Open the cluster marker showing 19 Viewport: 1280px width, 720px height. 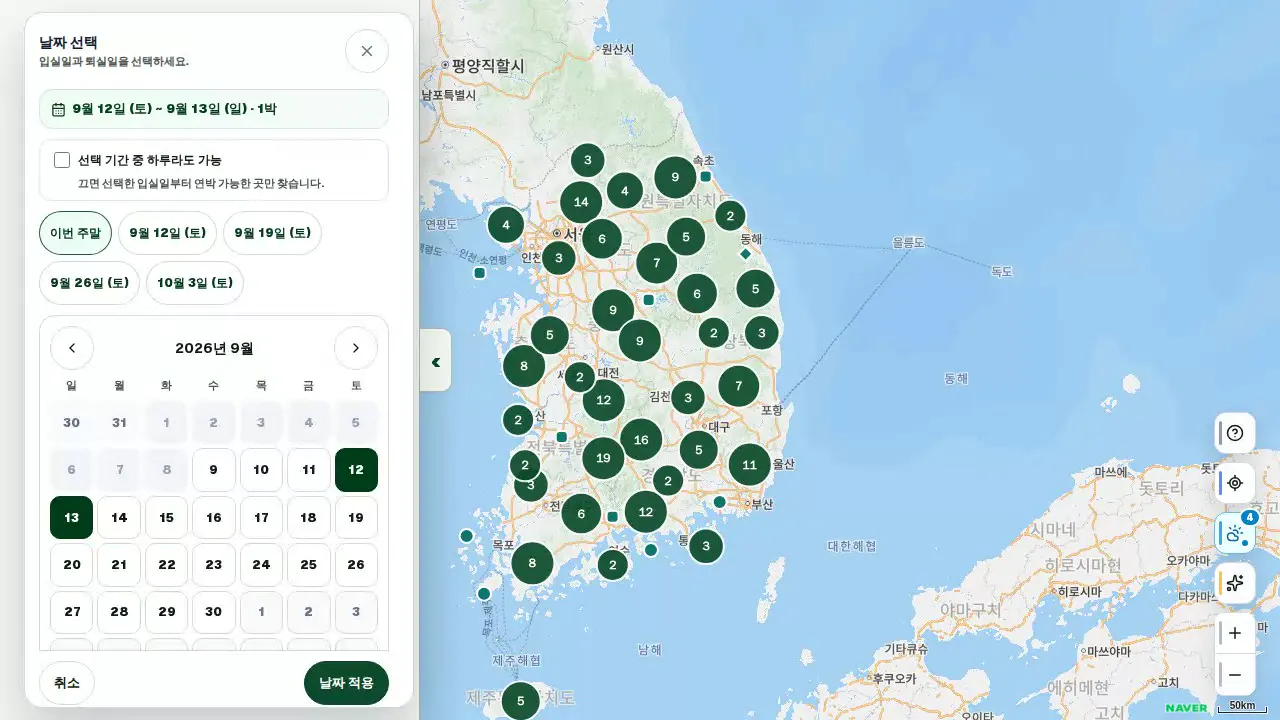pos(603,459)
